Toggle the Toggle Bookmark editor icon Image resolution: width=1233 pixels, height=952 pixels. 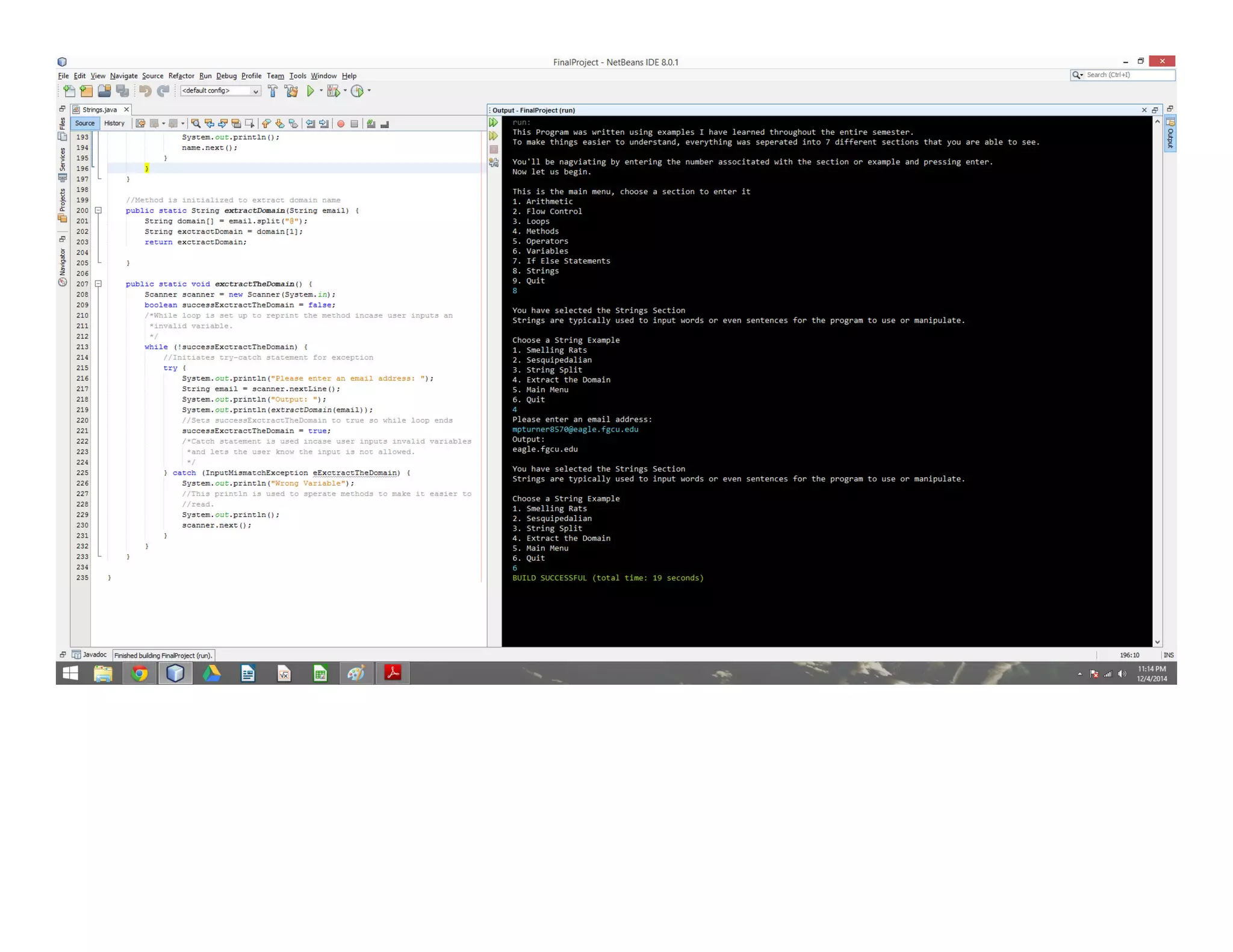pos(293,123)
